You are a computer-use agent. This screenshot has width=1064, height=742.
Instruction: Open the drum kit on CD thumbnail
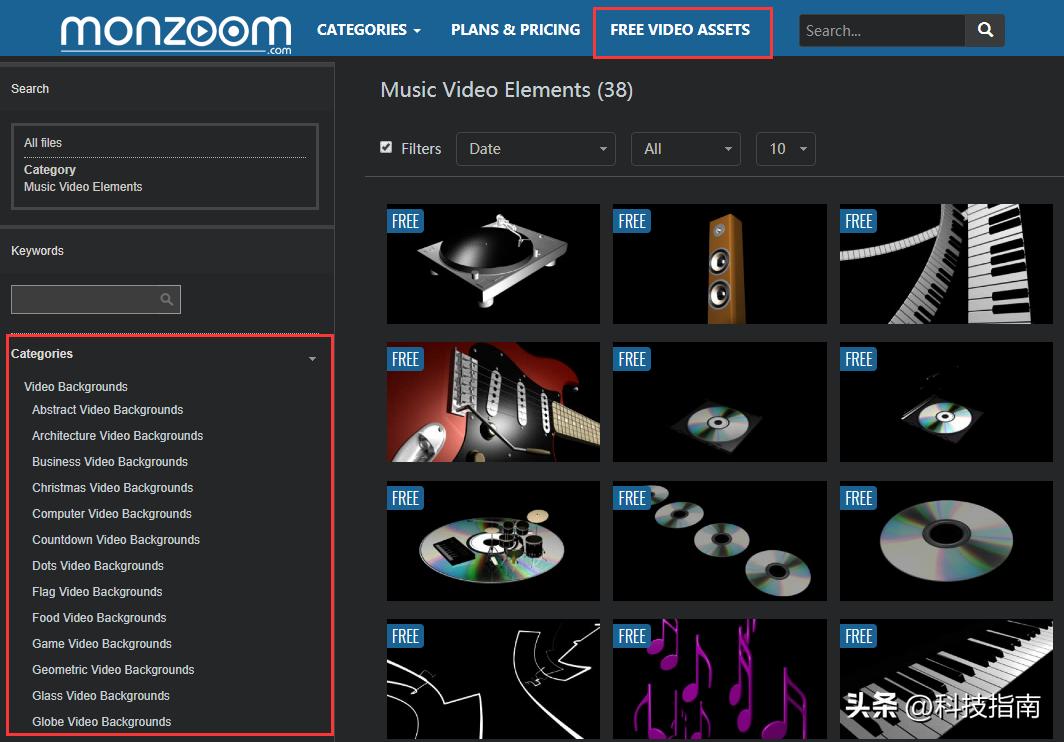tap(493, 540)
